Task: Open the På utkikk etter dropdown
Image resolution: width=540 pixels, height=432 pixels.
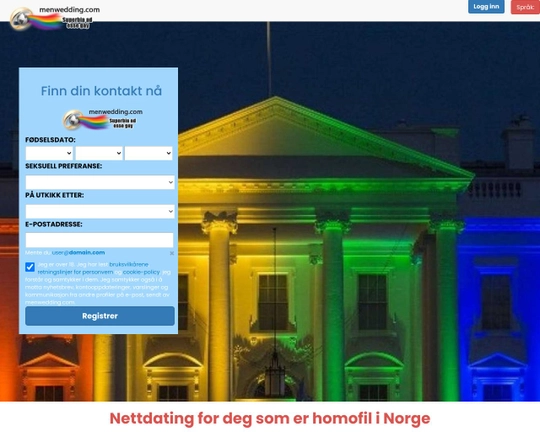Action: [100, 212]
